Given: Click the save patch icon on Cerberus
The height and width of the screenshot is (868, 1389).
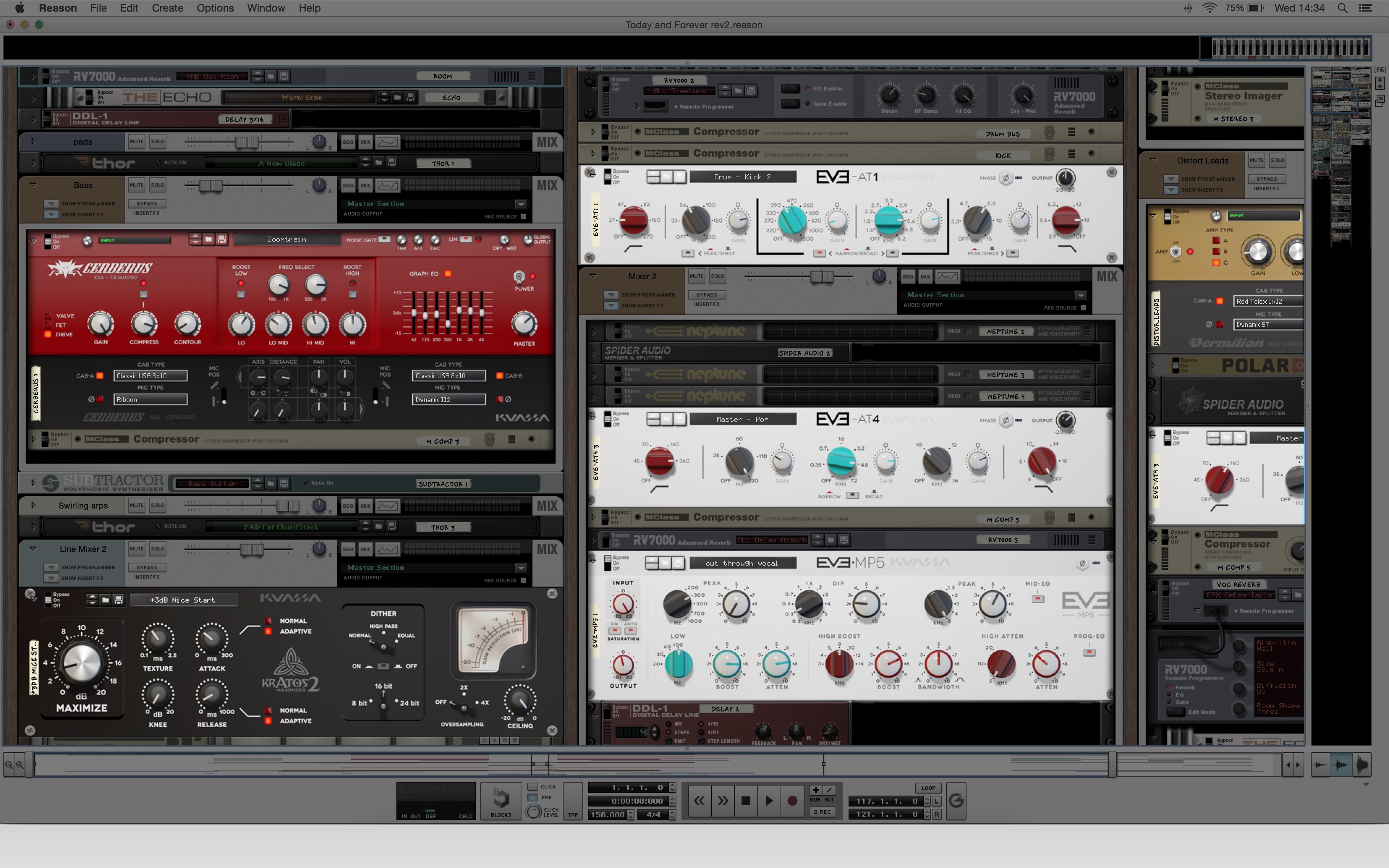Looking at the screenshot, I should point(222,239).
